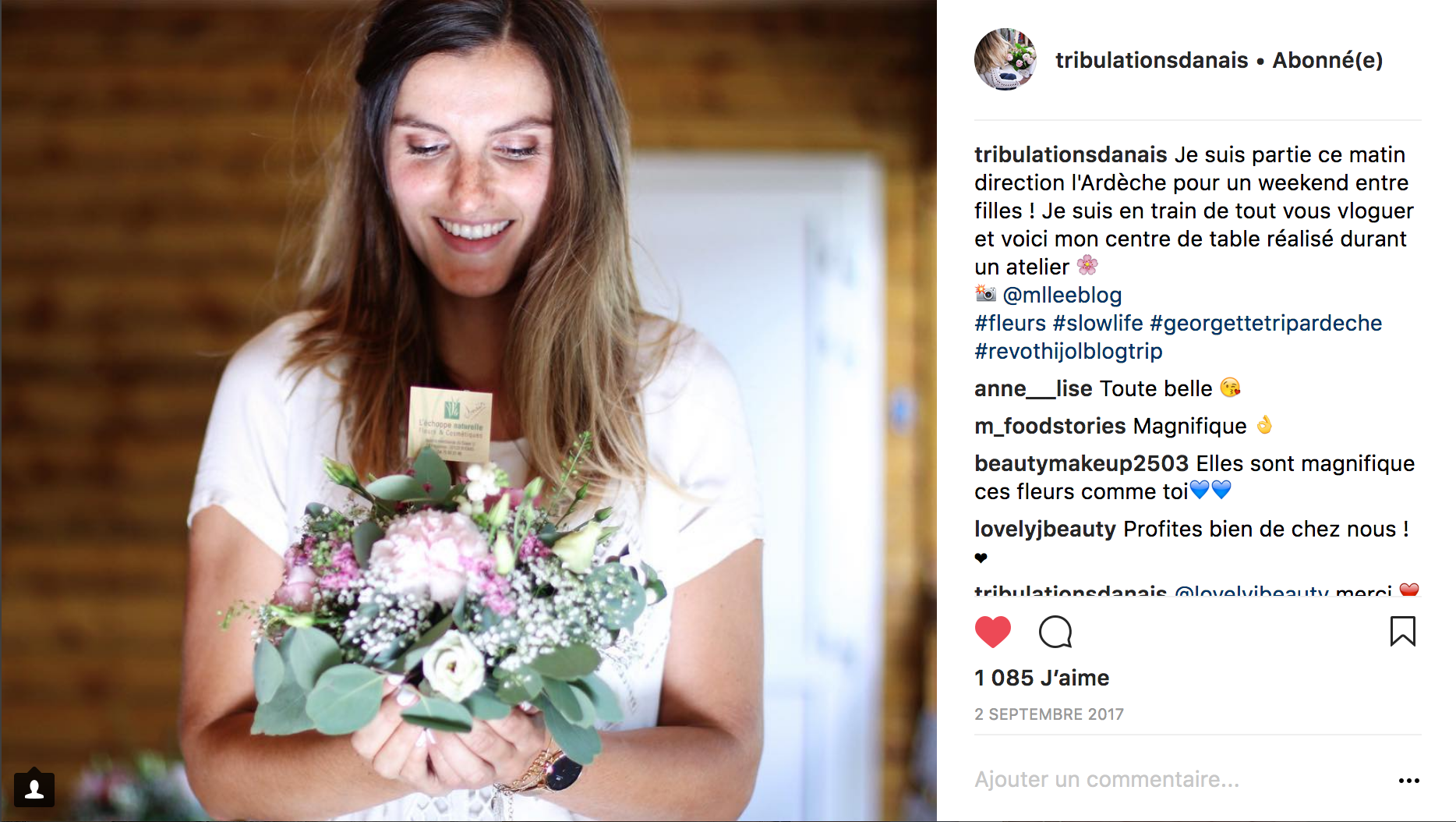This screenshot has height=822, width=1456.
Task: Open the #fleurs hashtag
Action: point(1010,323)
